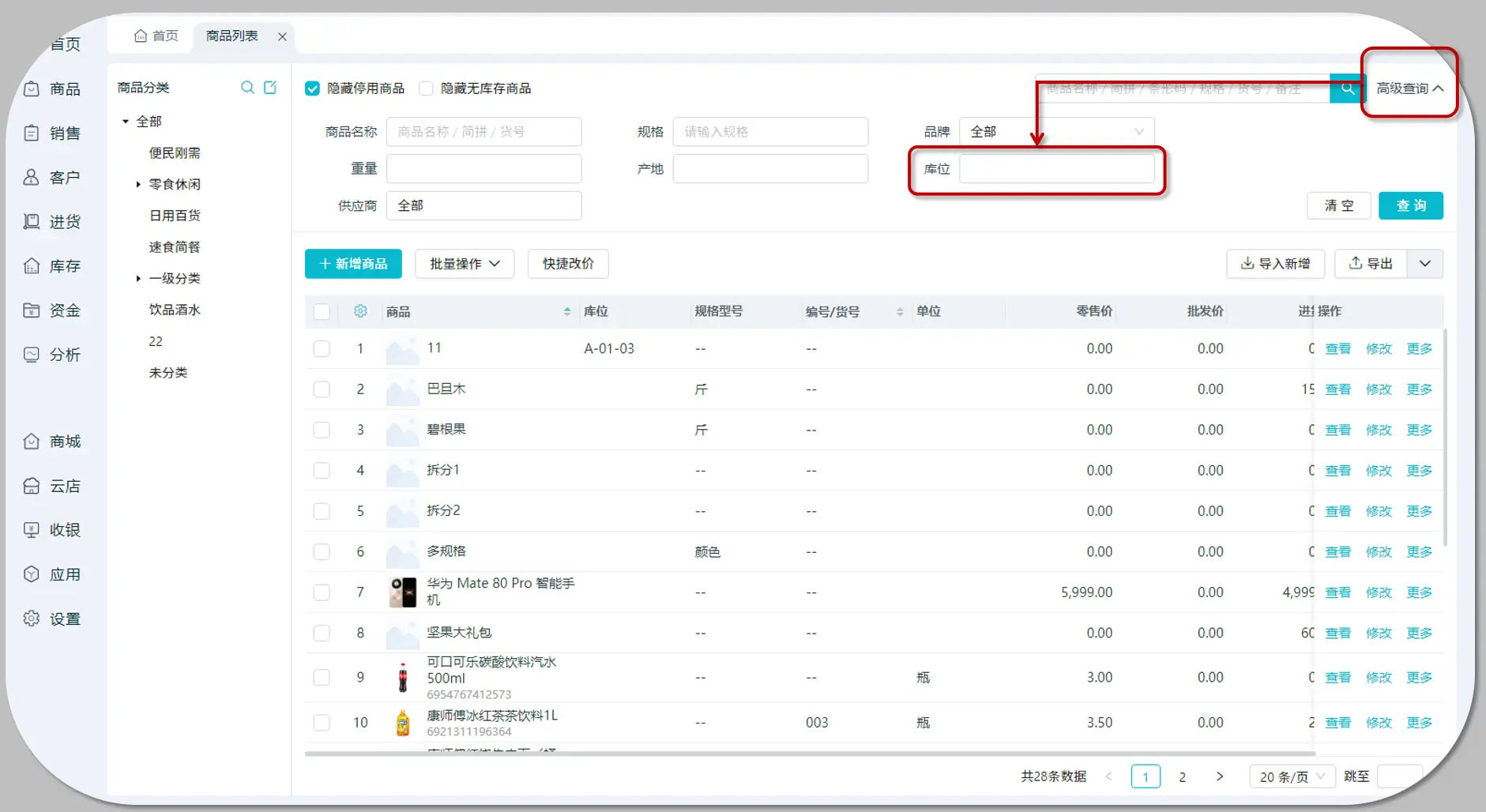1486x812 pixels.
Task: Open the 品牌 brand dropdown
Action: click(1057, 132)
